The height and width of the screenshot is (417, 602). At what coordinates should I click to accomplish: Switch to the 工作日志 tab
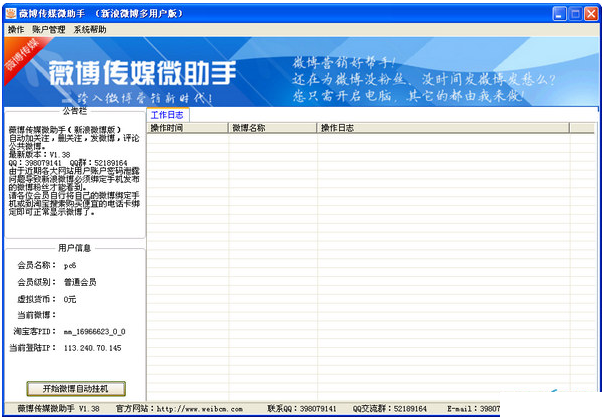pos(167,115)
